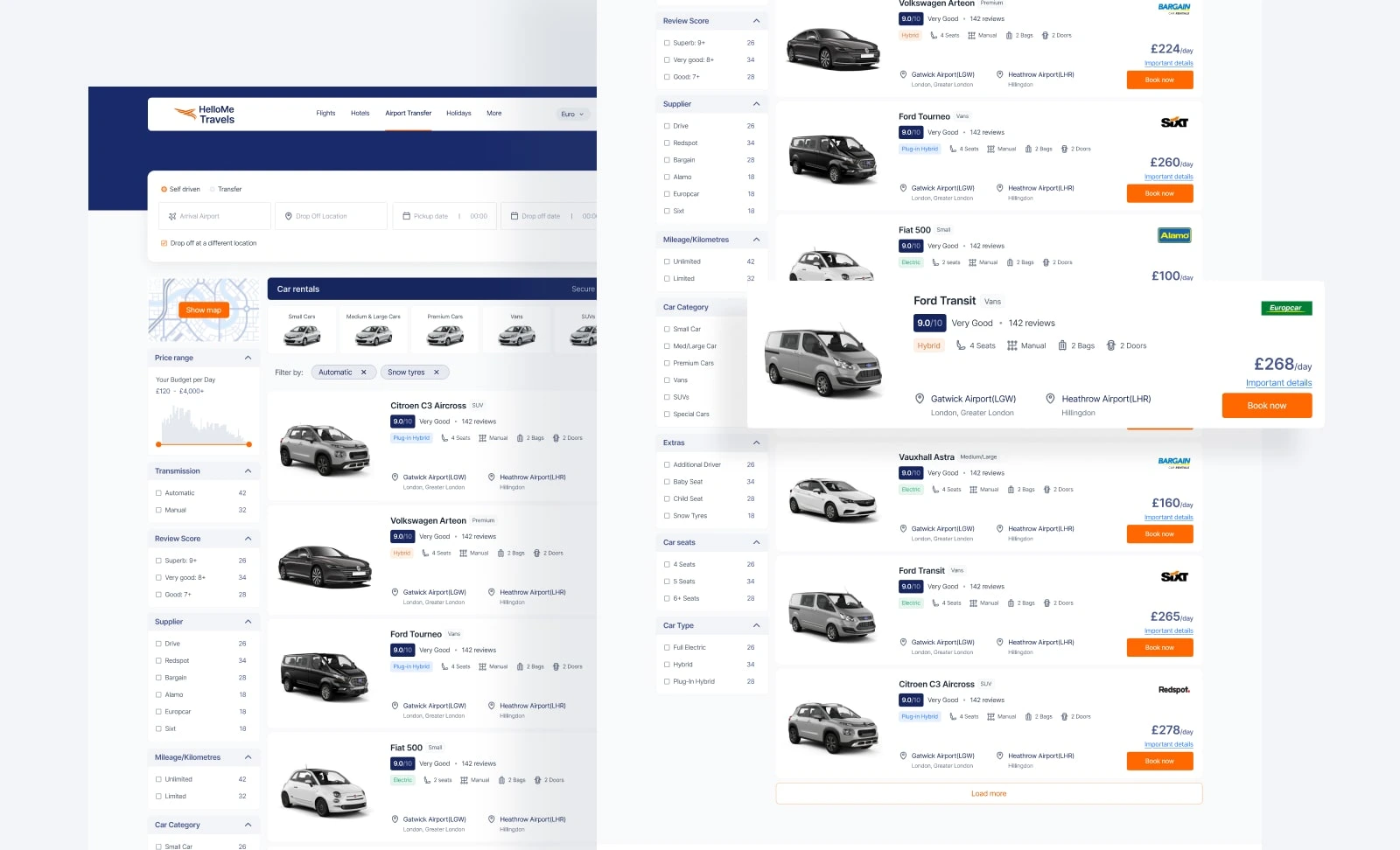
Task: Tick the Baby Seat checkbox
Action: click(667, 482)
